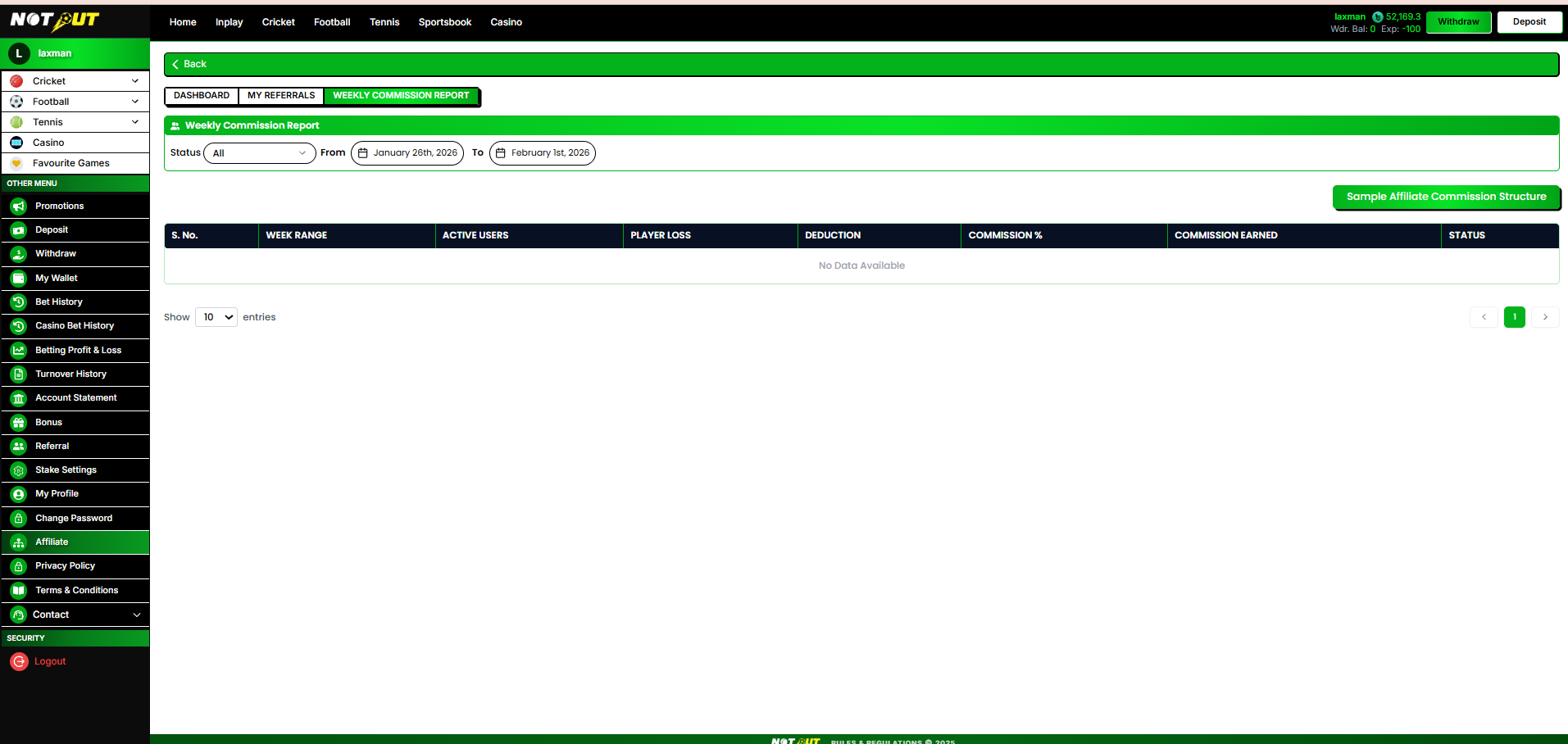Click the Tennis ball icon in sidebar
The width and height of the screenshot is (1568, 744).
[x=16, y=122]
